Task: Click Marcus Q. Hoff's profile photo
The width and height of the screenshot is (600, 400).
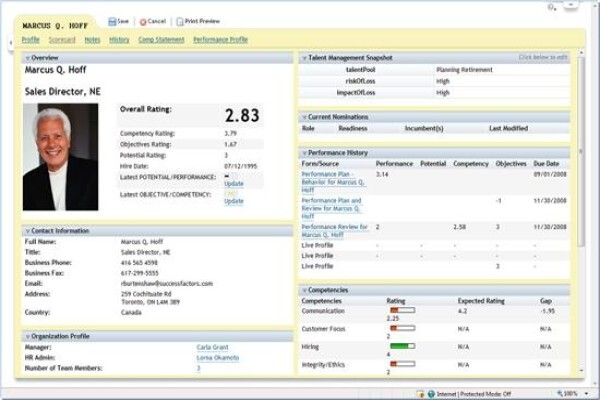Action: 60,157
